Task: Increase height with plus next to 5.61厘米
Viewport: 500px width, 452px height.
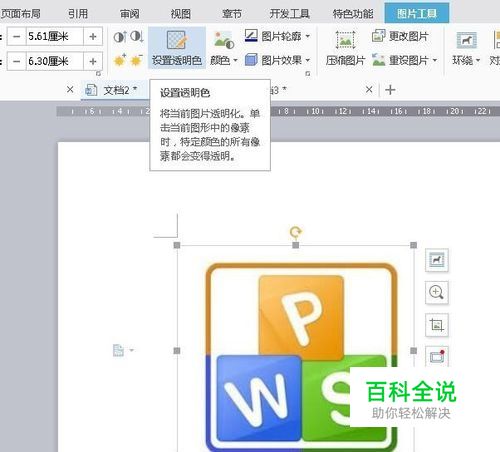Action: point(93,36)
